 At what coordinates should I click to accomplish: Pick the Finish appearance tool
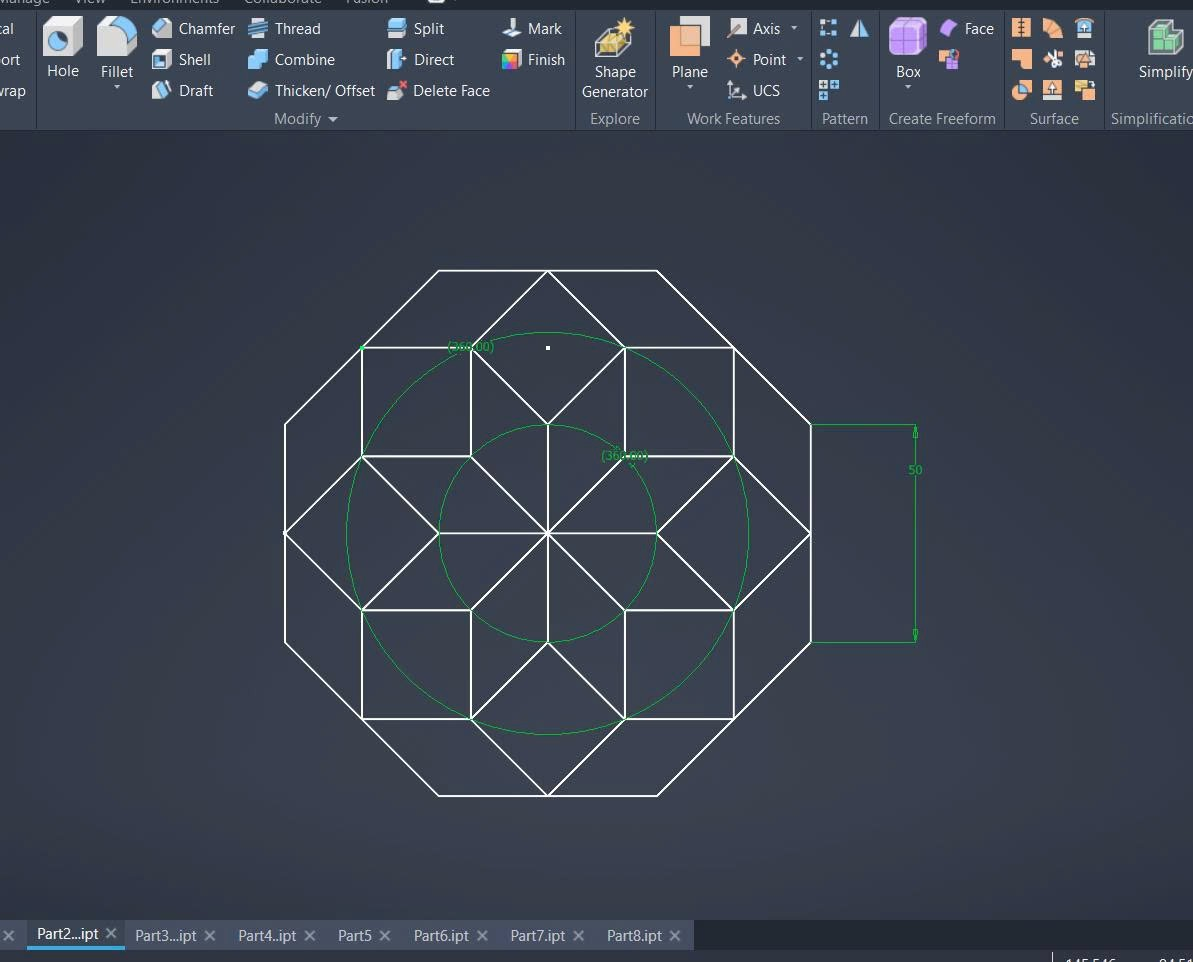click(x=533, y=59)
